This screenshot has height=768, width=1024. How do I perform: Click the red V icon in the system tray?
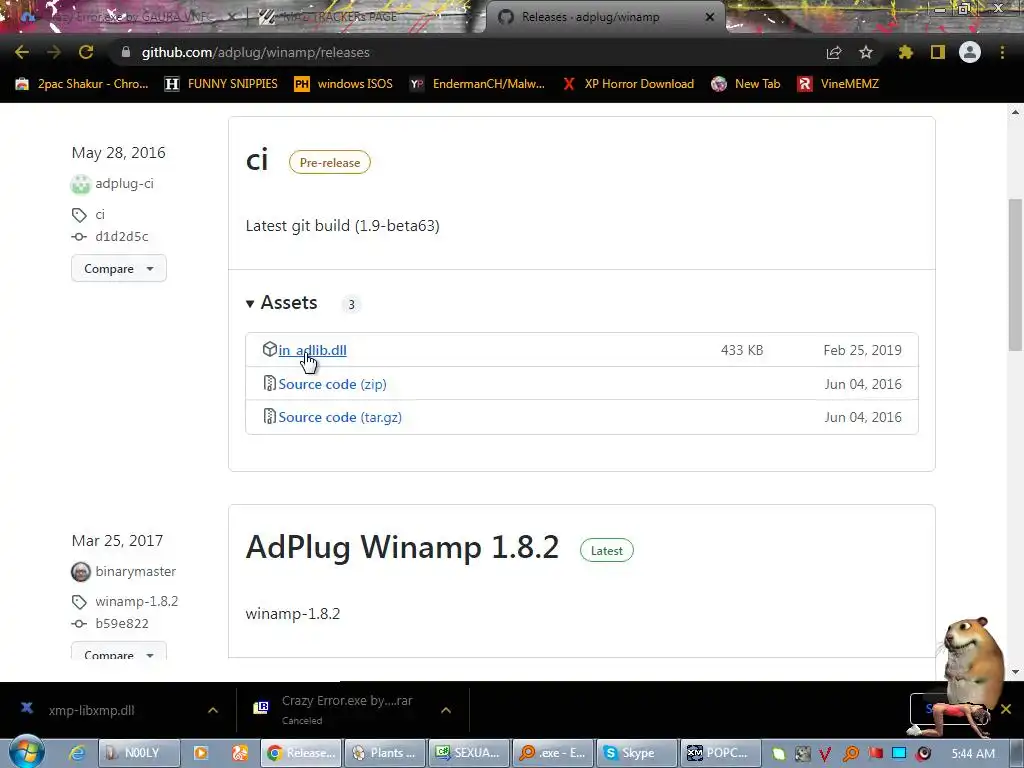[825, 754]
